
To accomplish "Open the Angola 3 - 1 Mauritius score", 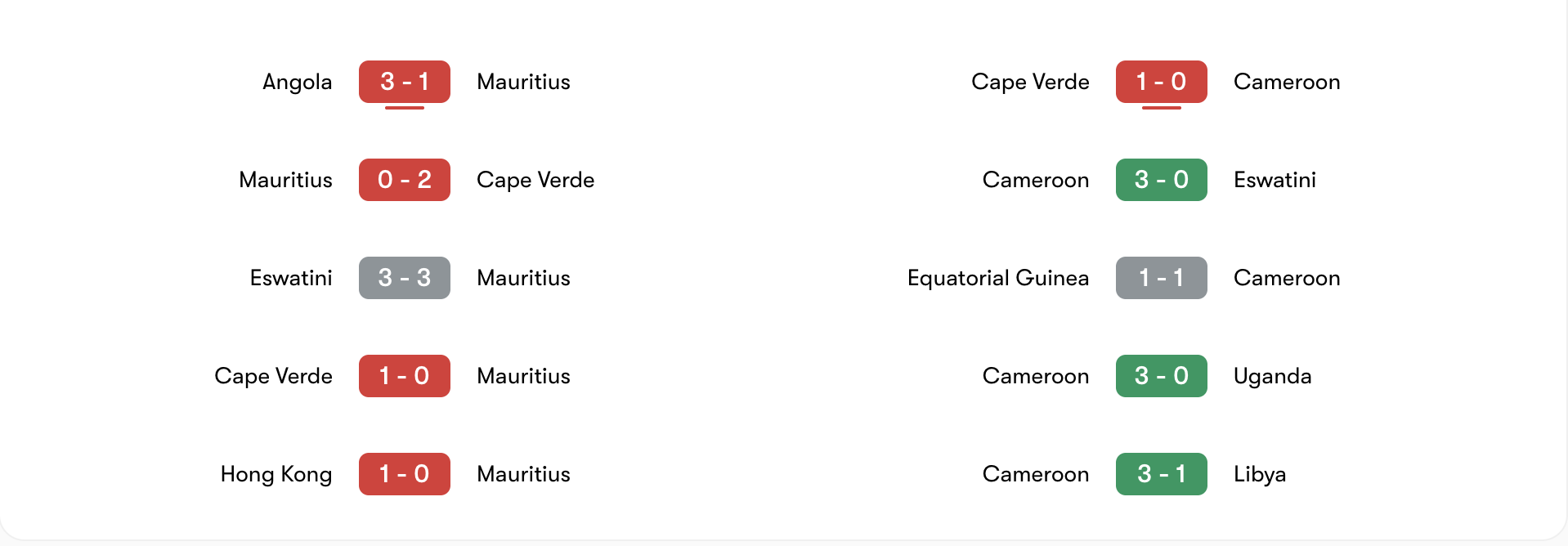I will (404, 82).
